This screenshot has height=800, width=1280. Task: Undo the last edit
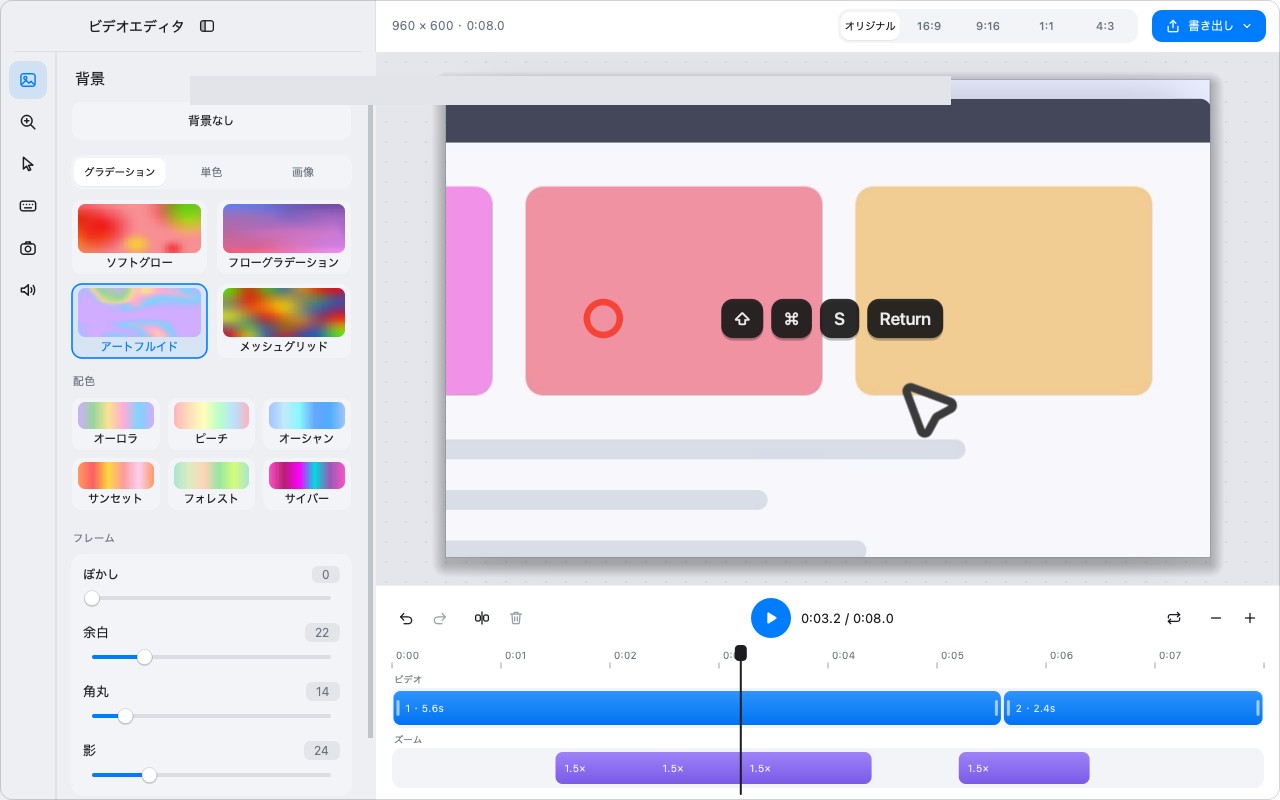(406, 618)
